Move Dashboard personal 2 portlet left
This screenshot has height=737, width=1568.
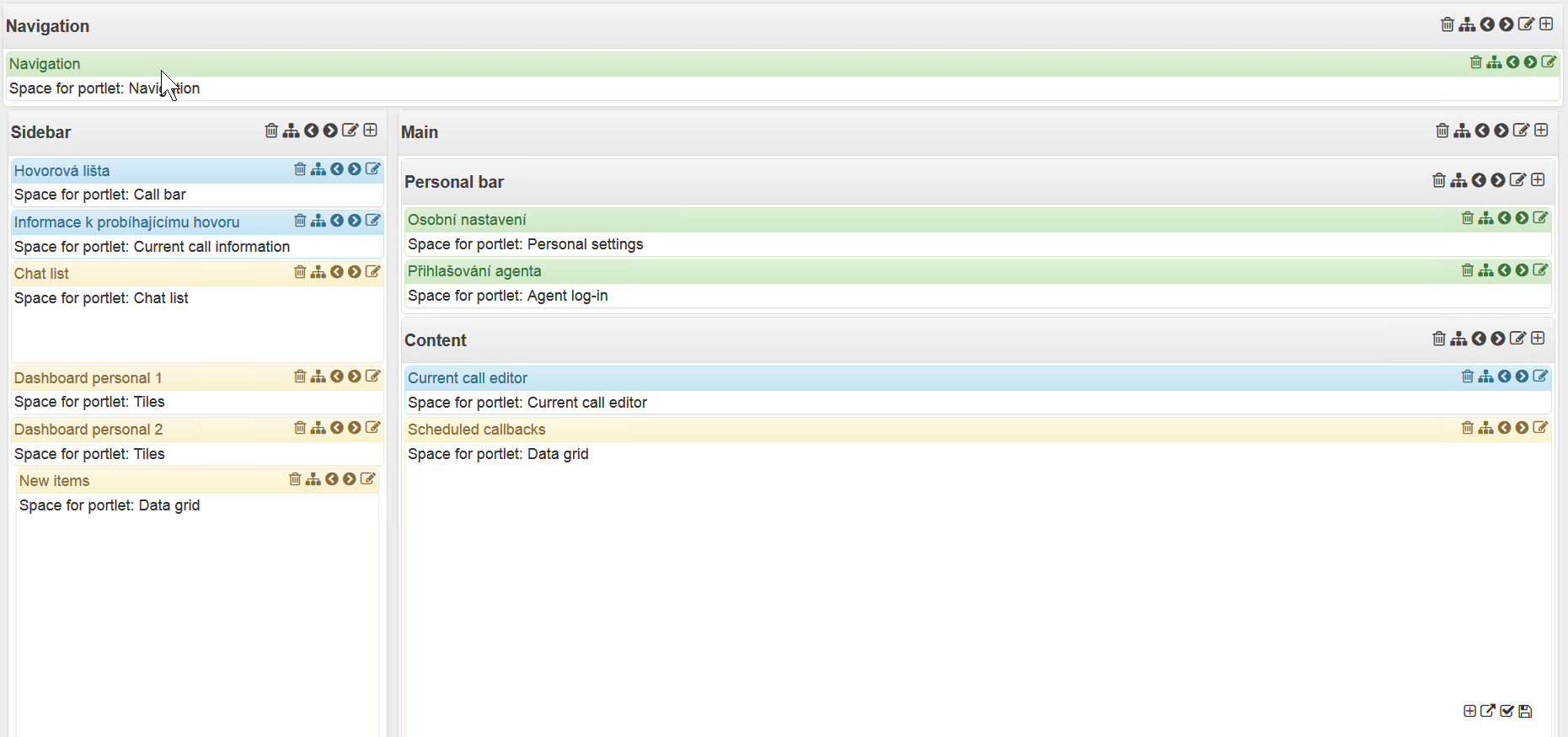click(337, 428)
